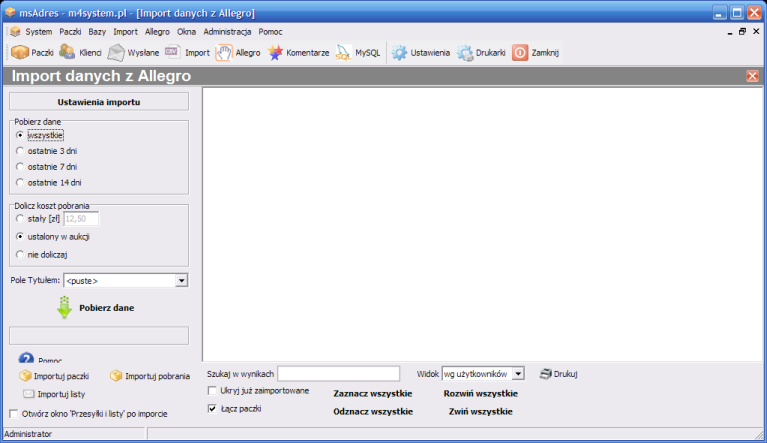The image size is (767, 443).
Task: Open the Paczki toolbar icon
Action: [20, 52]
